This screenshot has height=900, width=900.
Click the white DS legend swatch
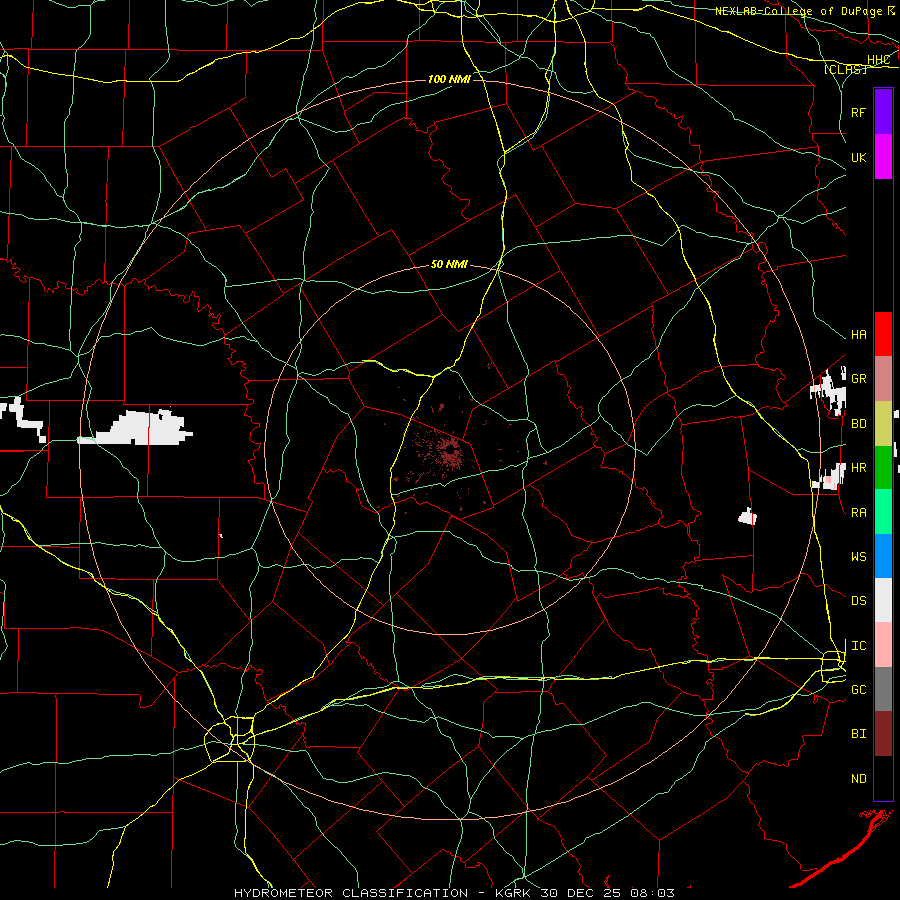pos(883,600)
